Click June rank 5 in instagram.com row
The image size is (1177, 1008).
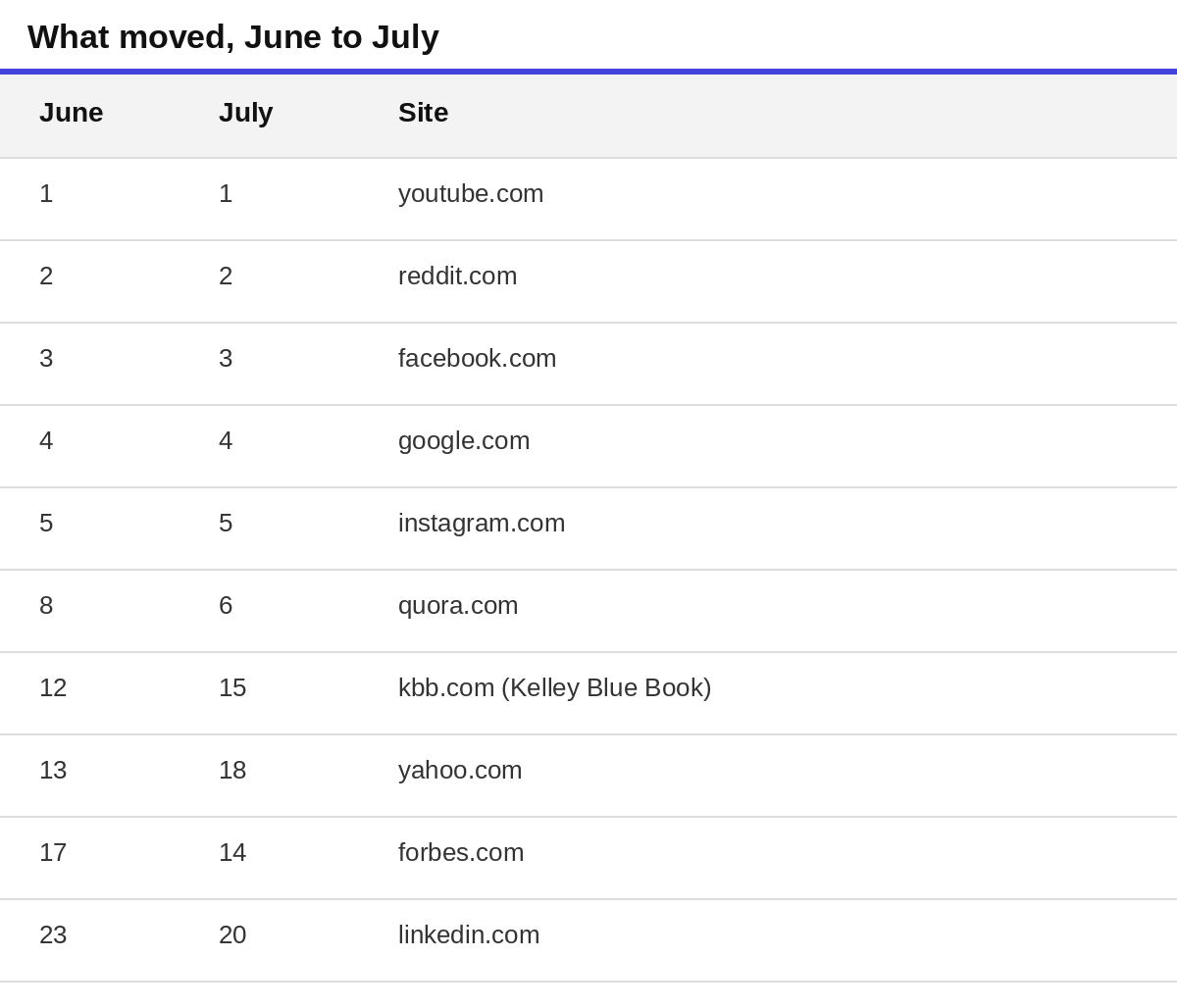point(46,524)
